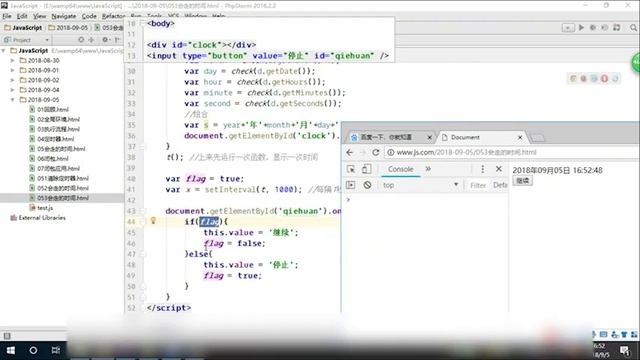Viewport: 640px width, 360px height.
Task: Select the highlighted 053 html file
Action: pos(59,198)
